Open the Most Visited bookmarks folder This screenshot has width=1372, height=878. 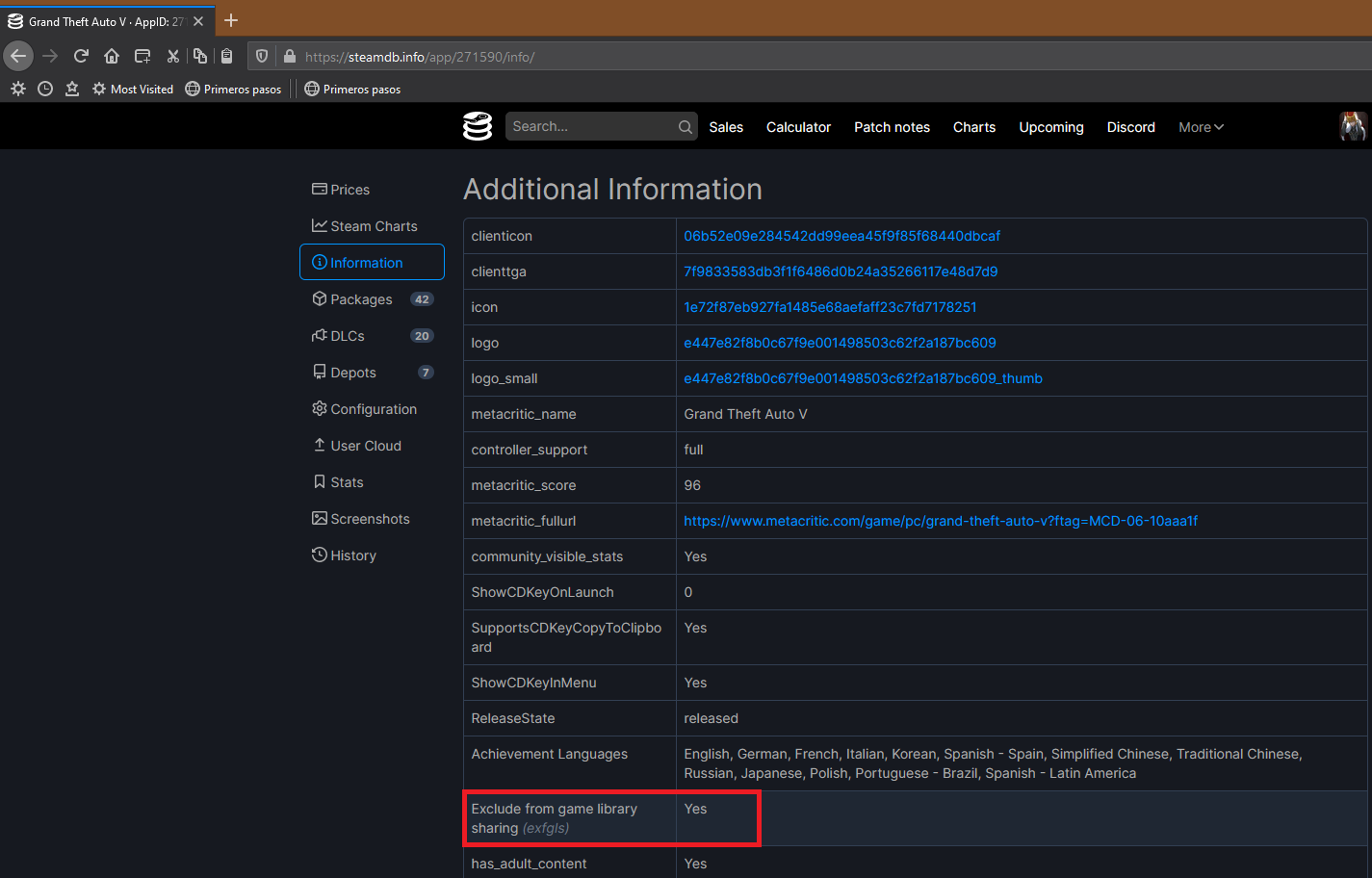point(133,89)
